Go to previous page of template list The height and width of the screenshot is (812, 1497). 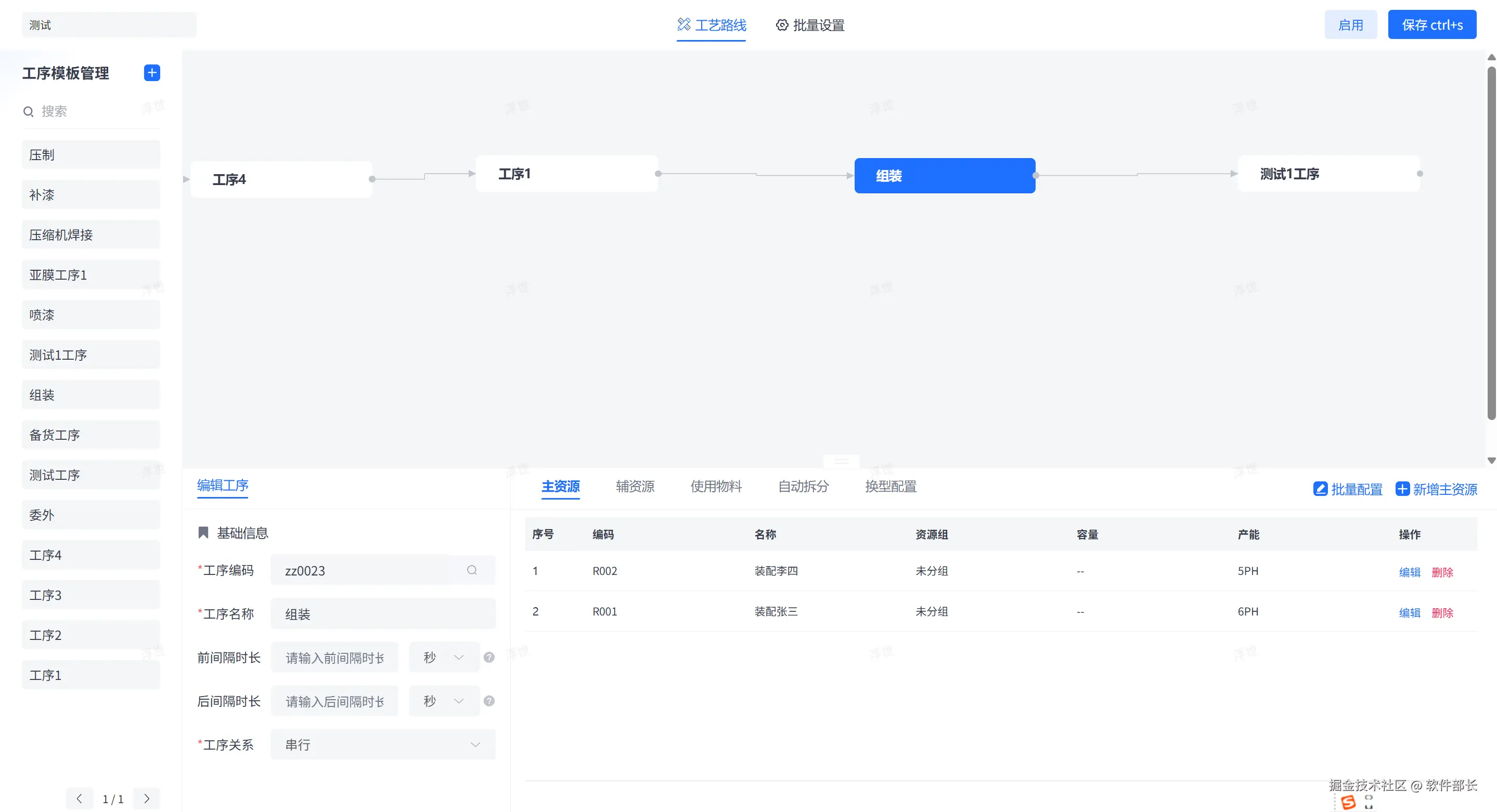click(79, 798)
